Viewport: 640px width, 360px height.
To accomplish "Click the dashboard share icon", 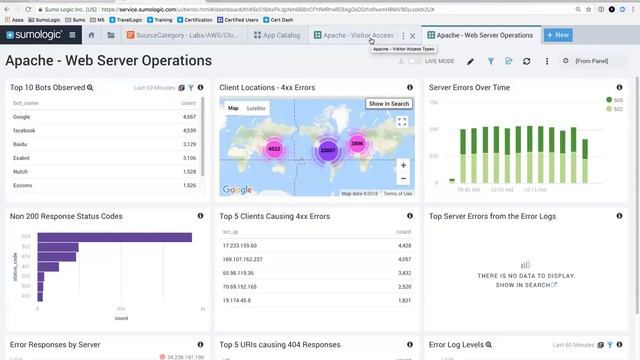I will pyautogui.click(x=508, y=61).
